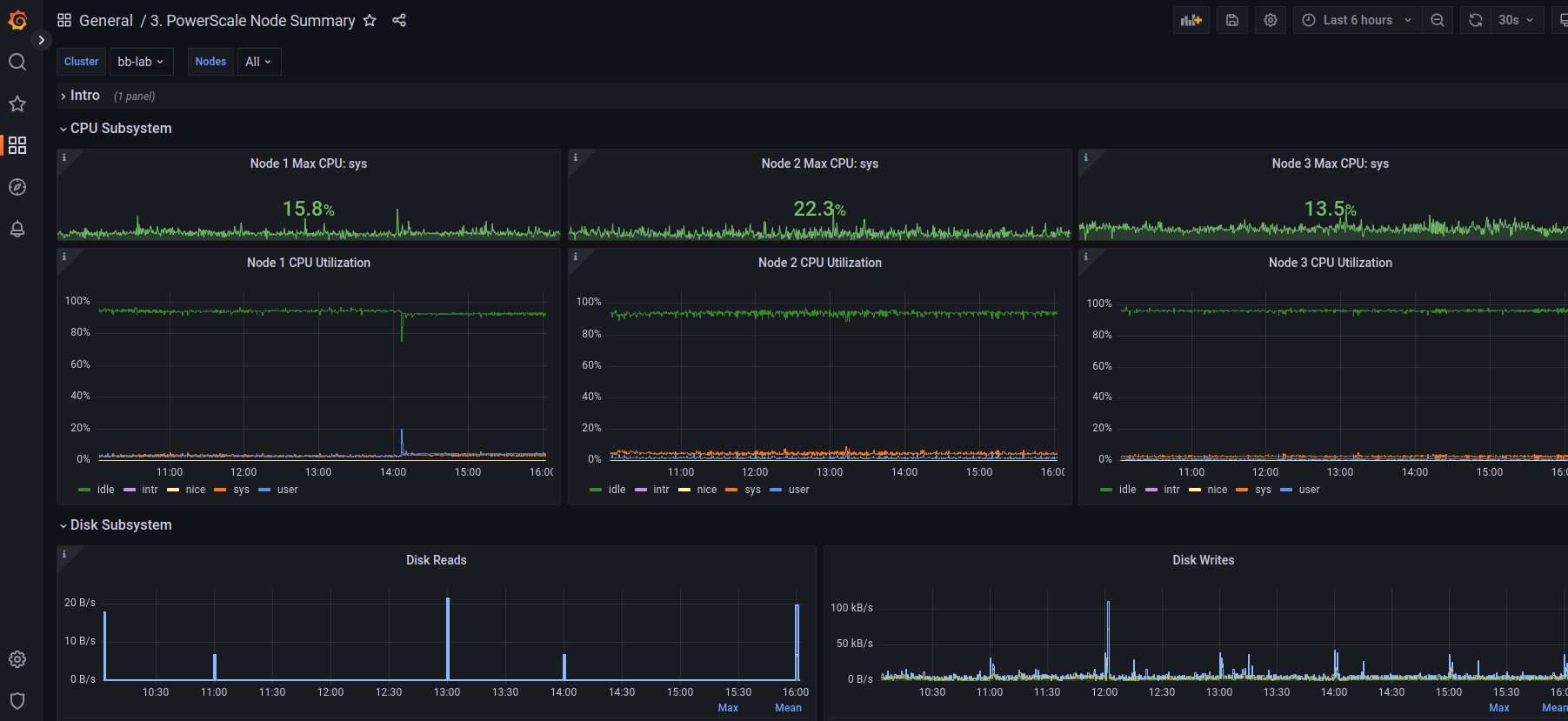Click the 13.5% stat value for Node 3
Viewport: 1568px width, 721px height.
[x=1331, y=209]
